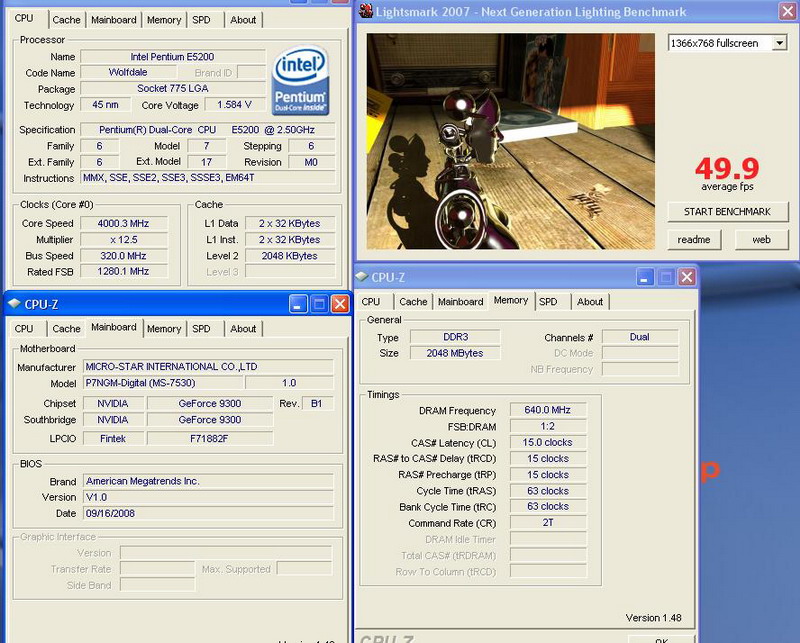Open About tab in Memory CPU-Z window
The height and width of the screenshot is (643, 800).
click(590, 302)
